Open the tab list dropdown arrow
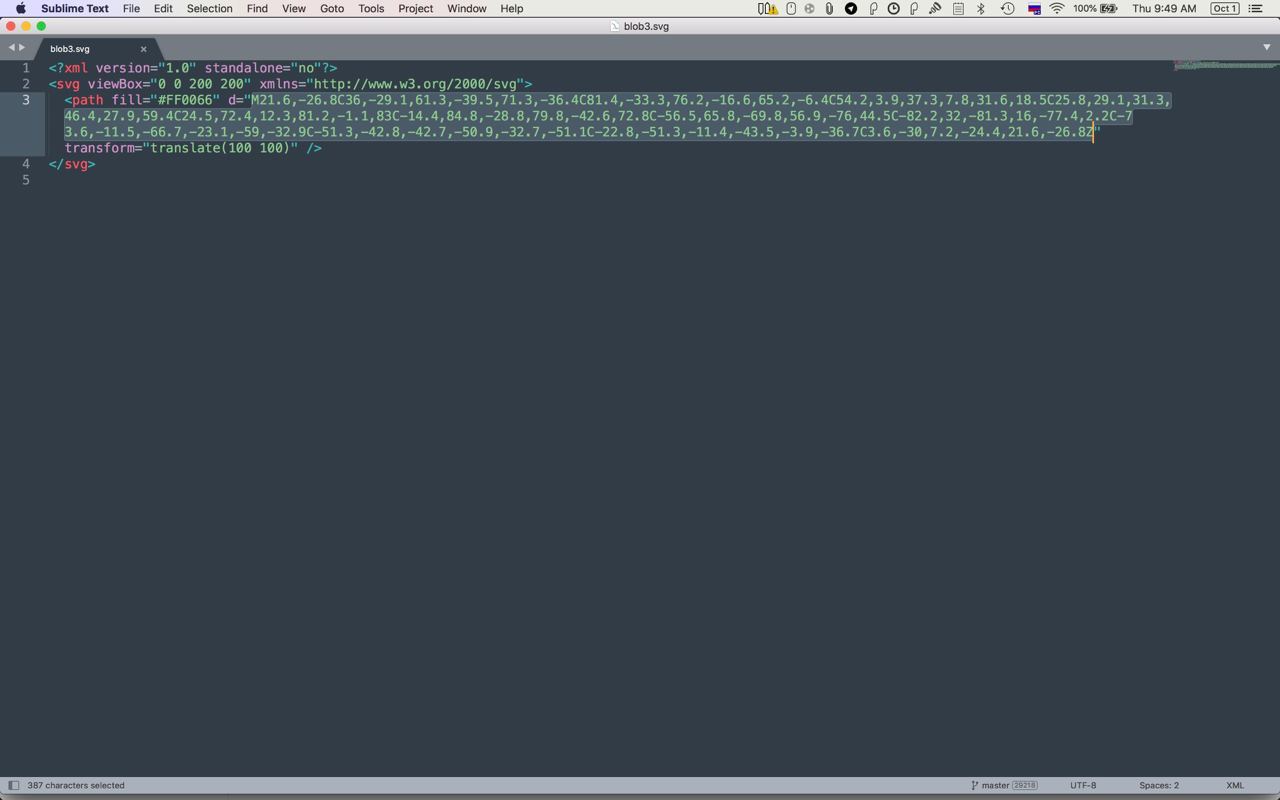The height and width of the screenshot is (800, 1280). pos(1266,47)
